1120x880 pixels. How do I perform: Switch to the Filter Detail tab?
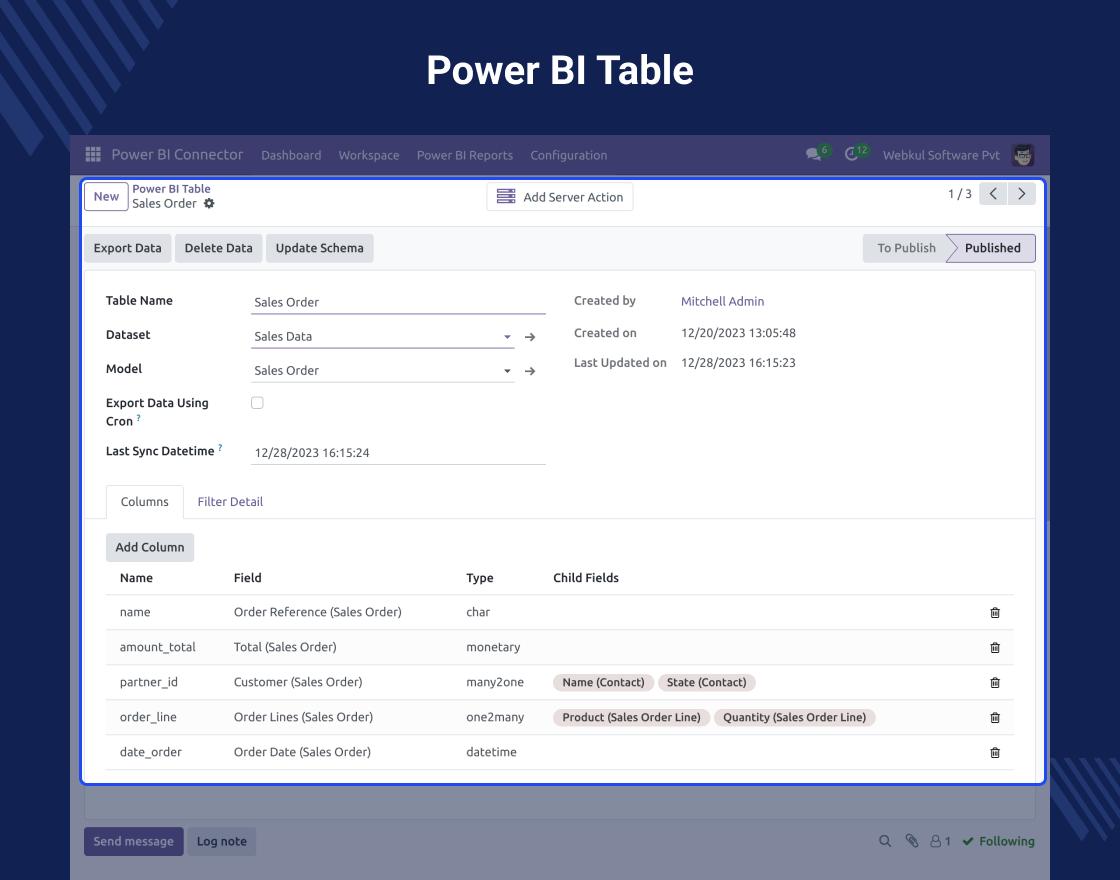tap(230, 501)
